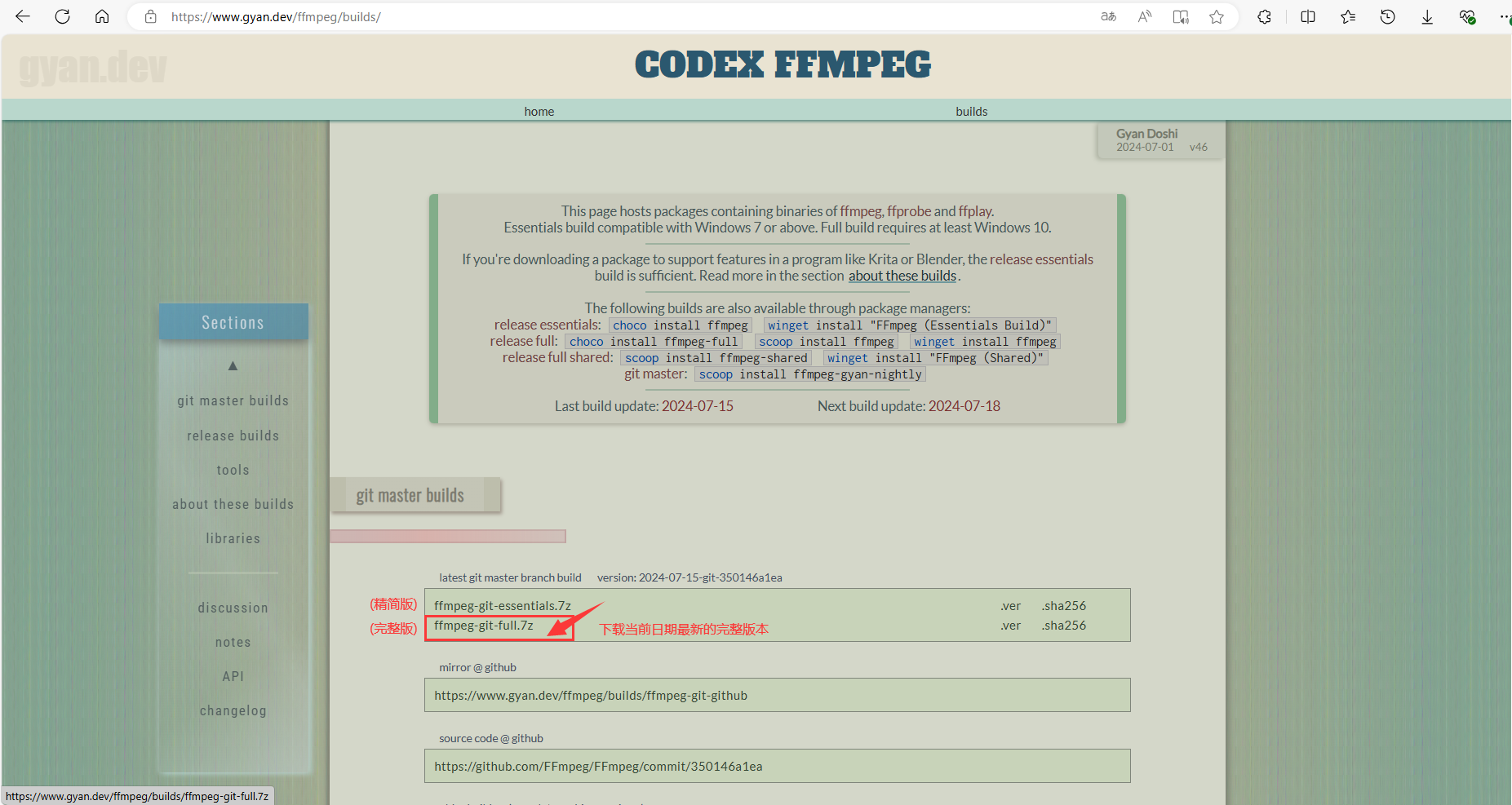Click the gyan.dev site logo
Viewport: 1512px width, 805px height.
coord(93,67)
